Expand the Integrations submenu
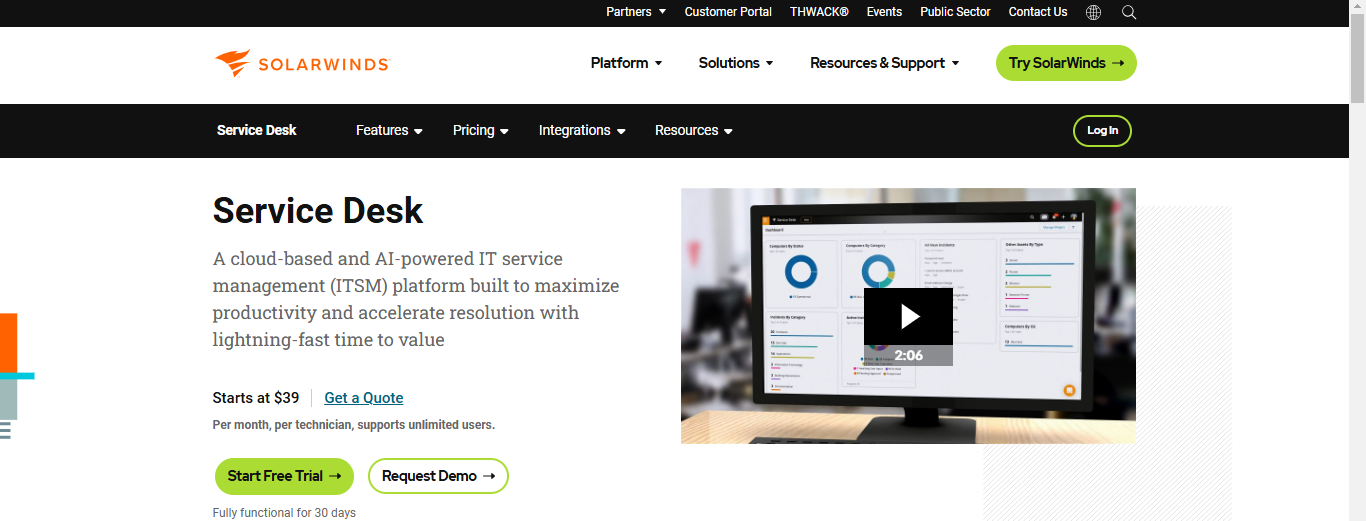1366x521 pixels. coord(582,130)
